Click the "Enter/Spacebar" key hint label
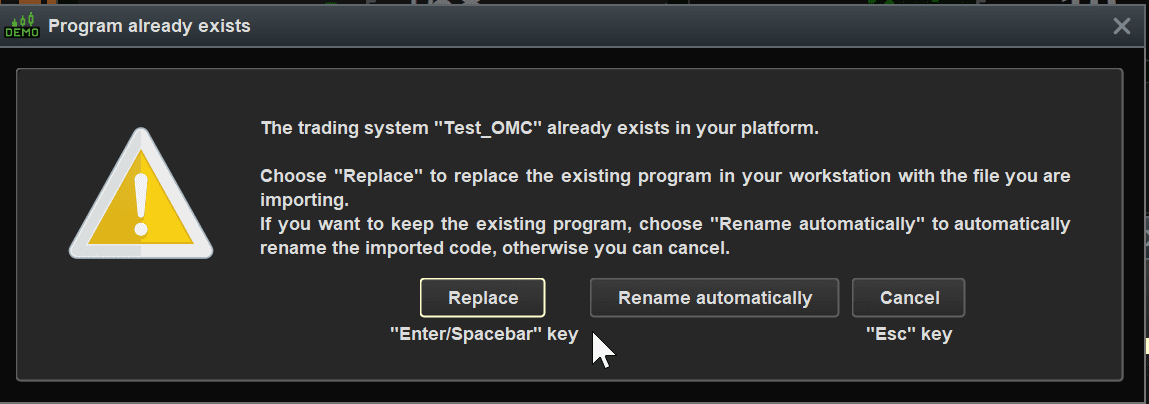The width and height of the screenshot is (1149, 404). coord(483,335)
